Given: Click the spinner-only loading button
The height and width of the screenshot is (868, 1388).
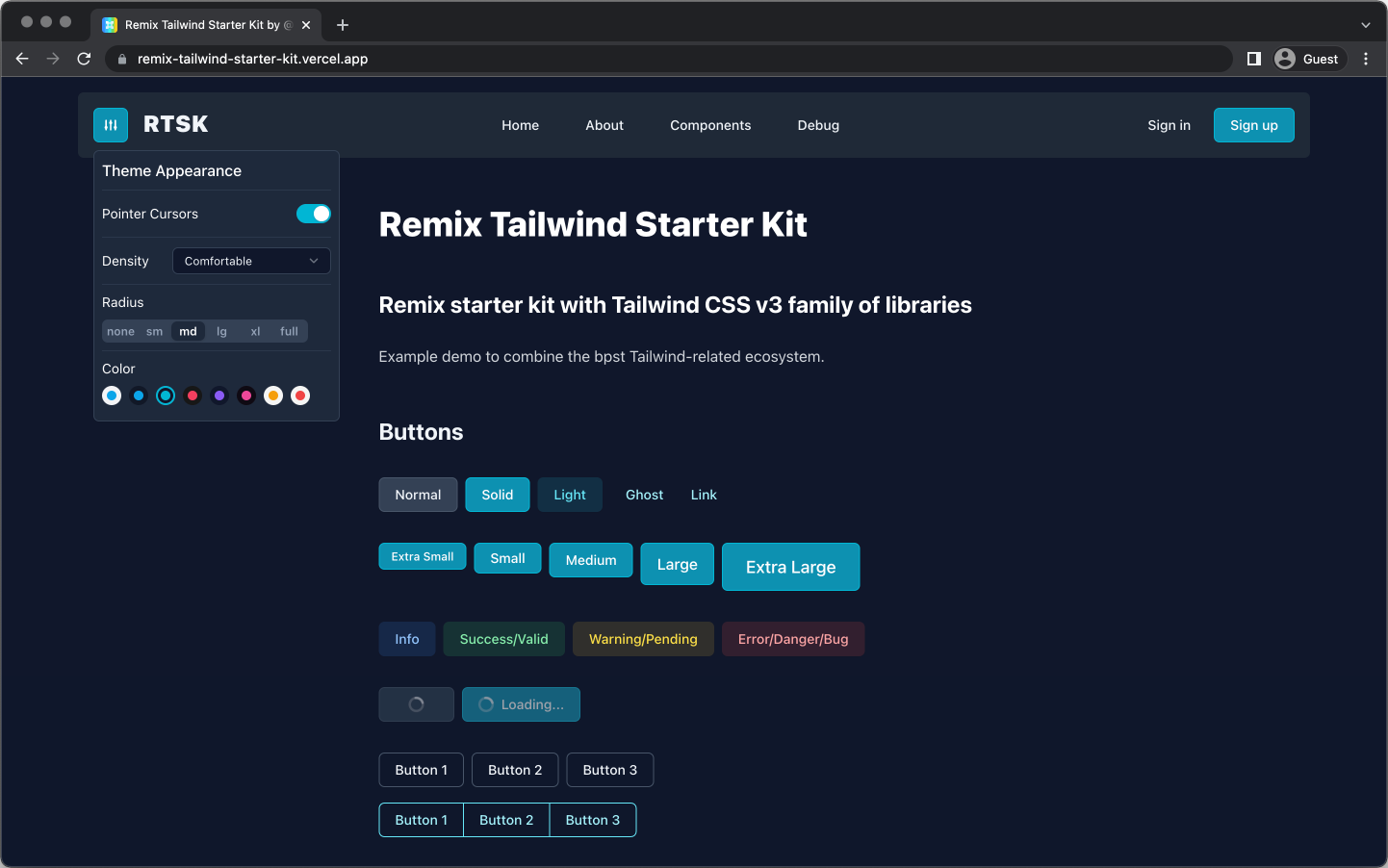Looking at the screenshot, I should point(416,704).
